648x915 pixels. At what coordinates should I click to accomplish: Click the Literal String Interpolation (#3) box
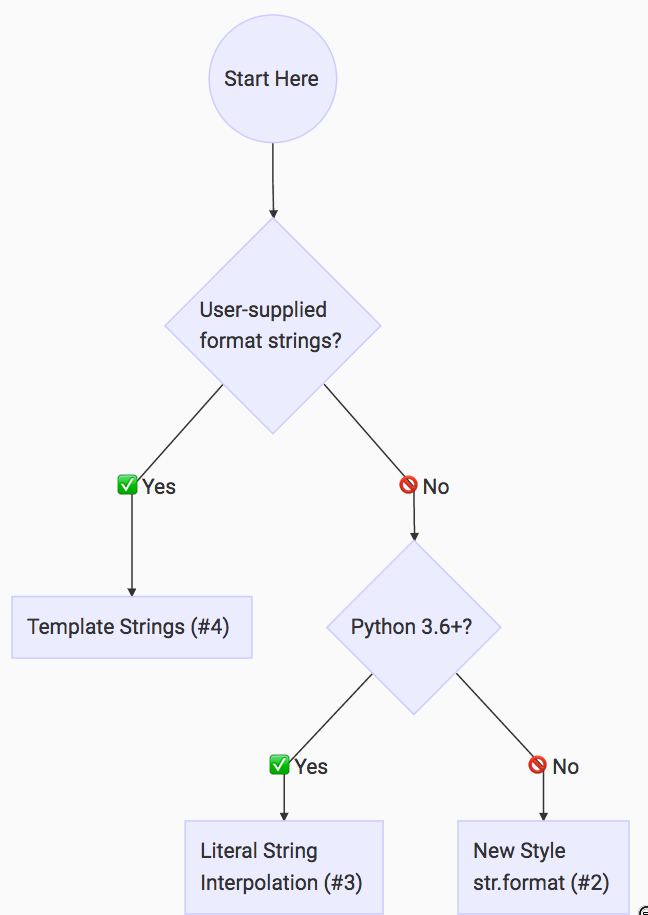pyautogui.click(x=284, y=867)
